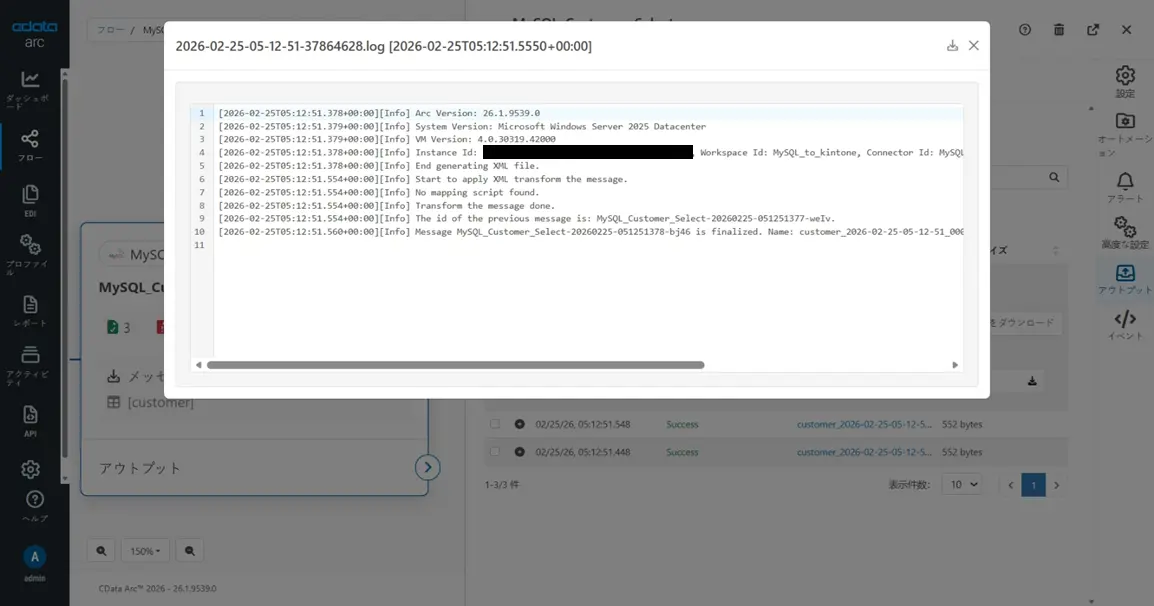
Task: Close the connector side panel
Action: point(1127,29)
